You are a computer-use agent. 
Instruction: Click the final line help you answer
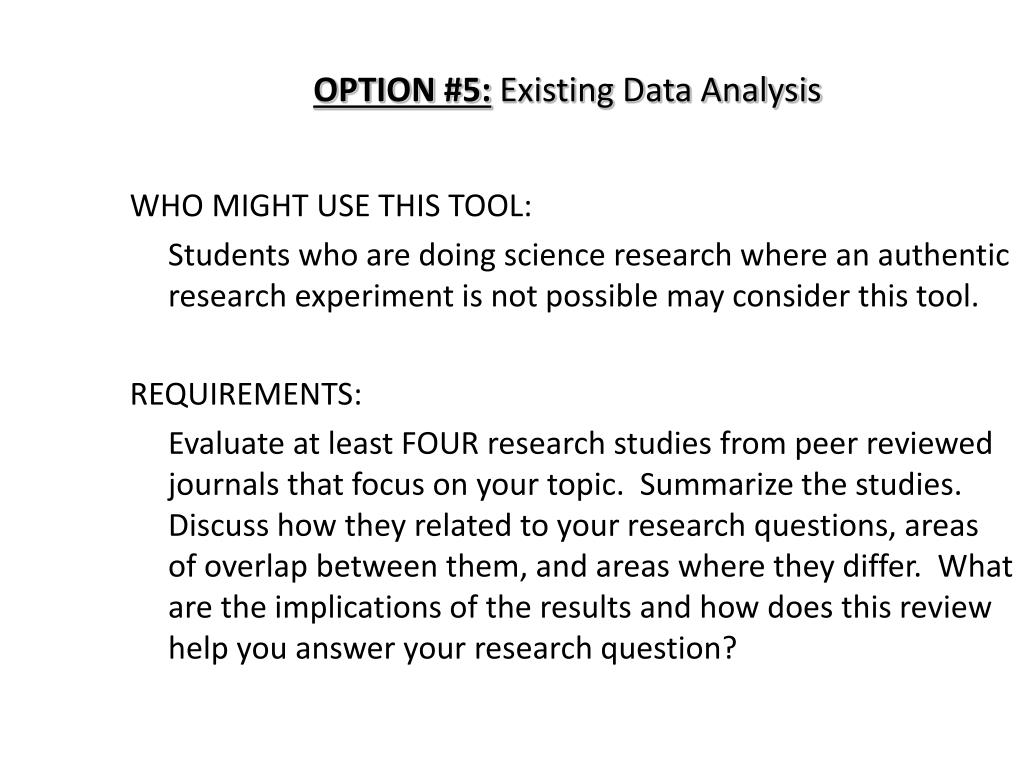click(452, 648)
